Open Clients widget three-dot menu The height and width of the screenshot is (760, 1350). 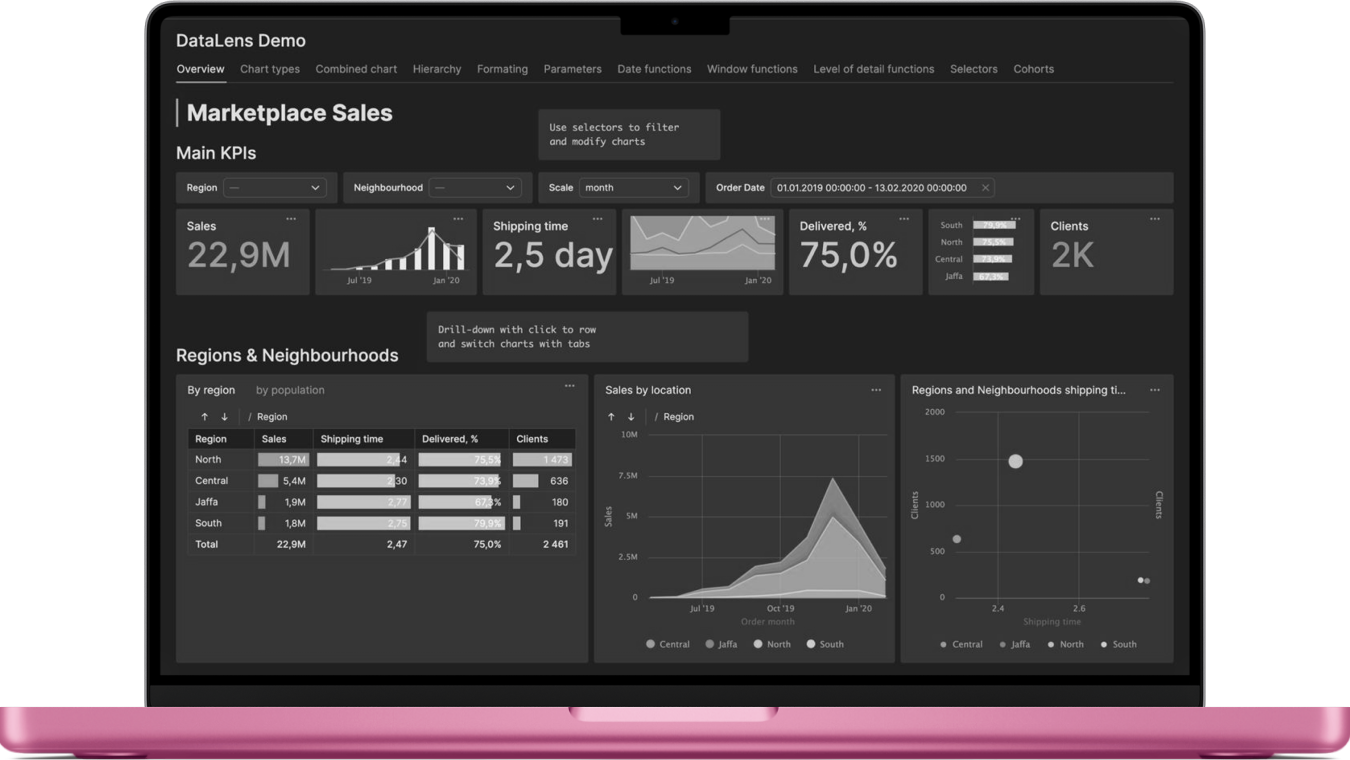(1155, 219)
